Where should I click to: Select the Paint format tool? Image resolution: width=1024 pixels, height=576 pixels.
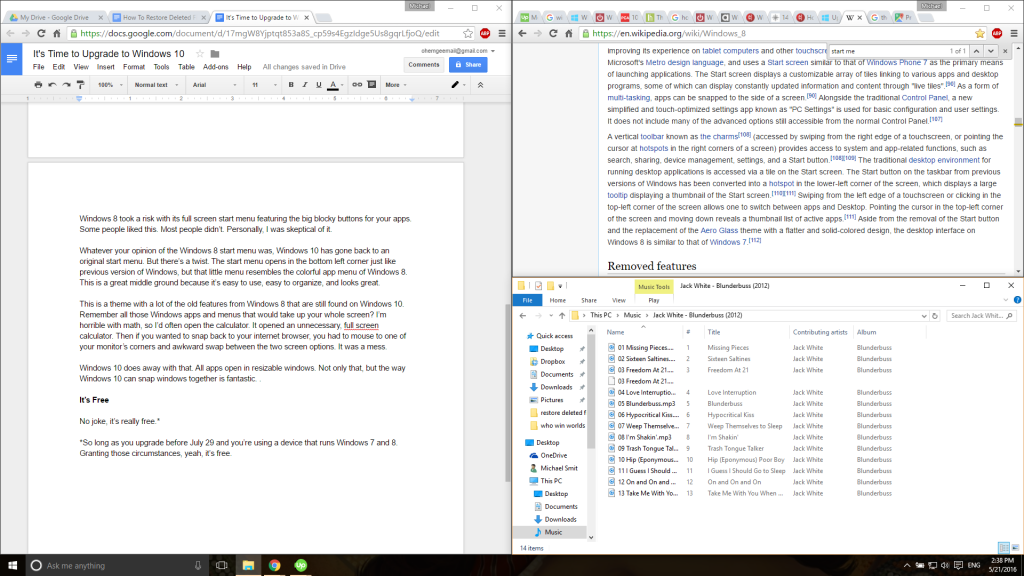(80, 85)
